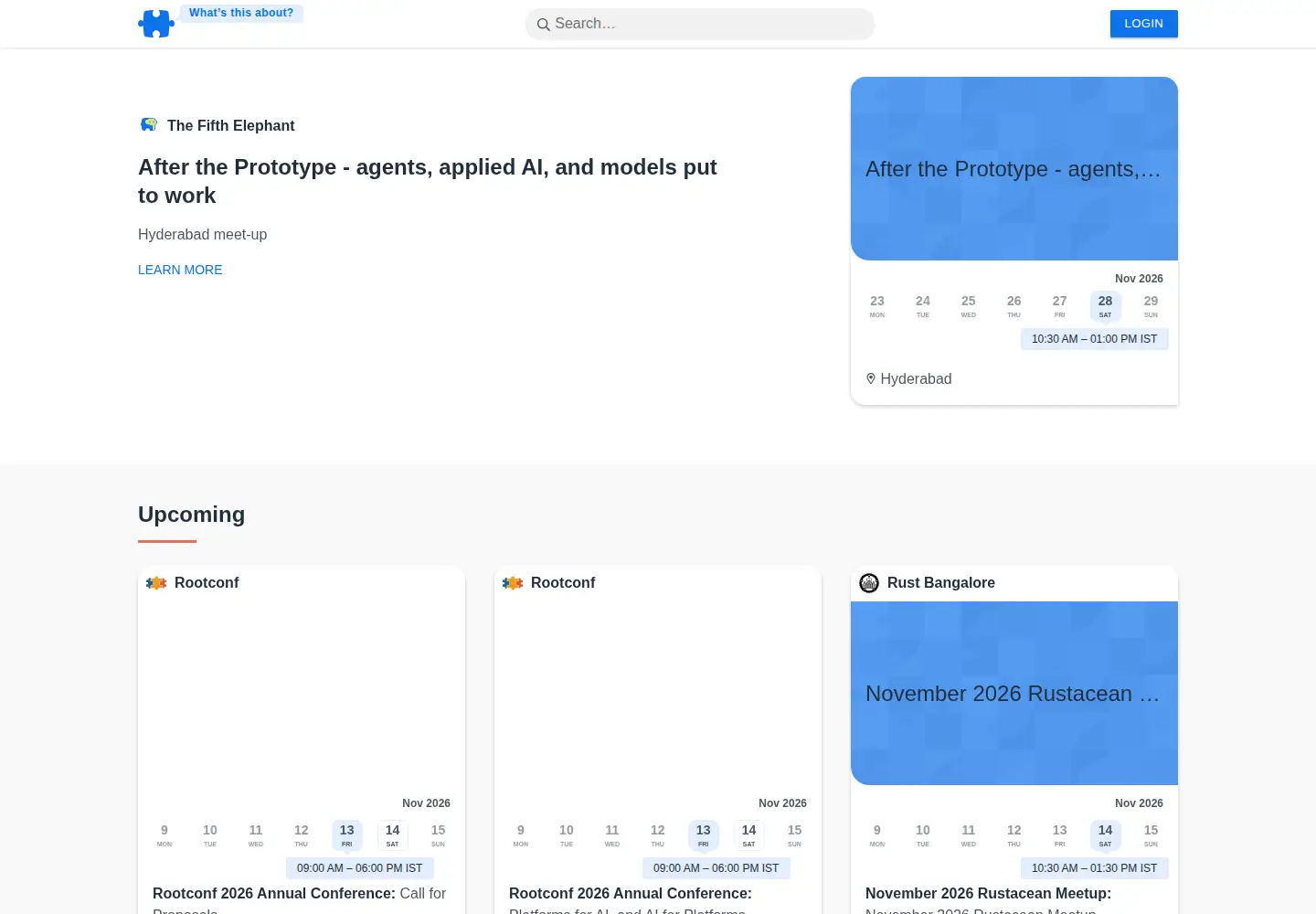
Task: Open Rootconf 2026 Call for Proposals title
Action: click(299, 899)
